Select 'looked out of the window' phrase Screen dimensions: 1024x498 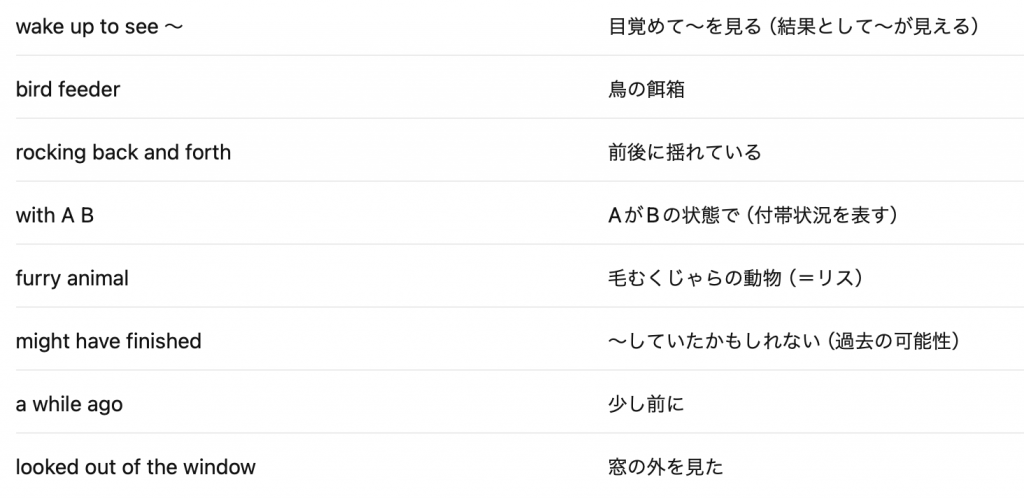coord(136,467)
